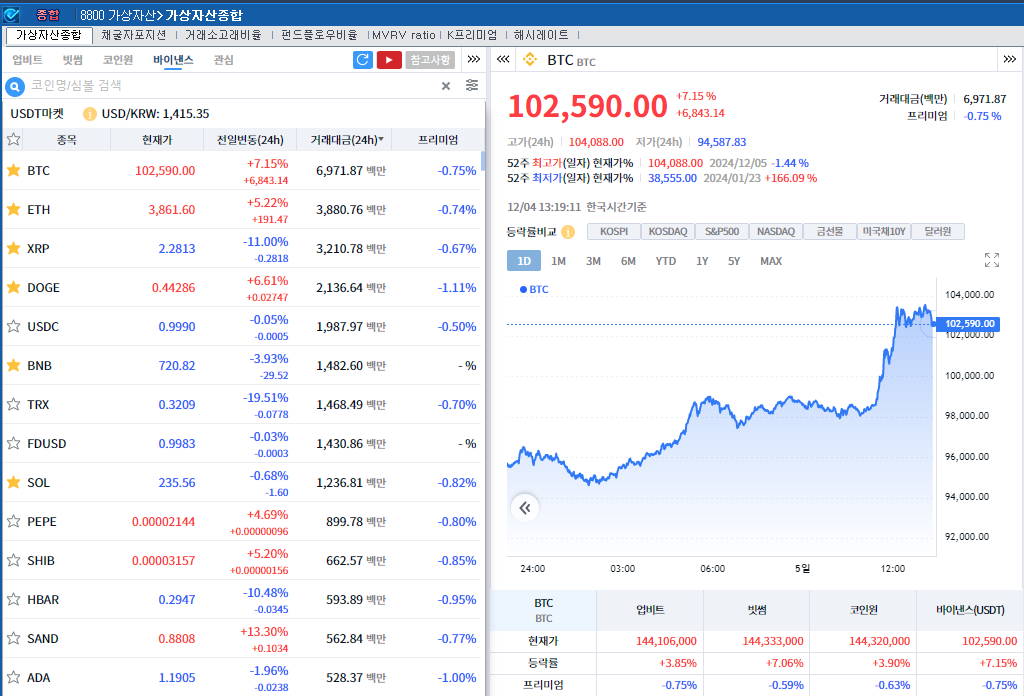Viewport: 1024px width, 696px height.
Task: Click the coin name search field
Action: pyautogui.click(x=230, y=86)
